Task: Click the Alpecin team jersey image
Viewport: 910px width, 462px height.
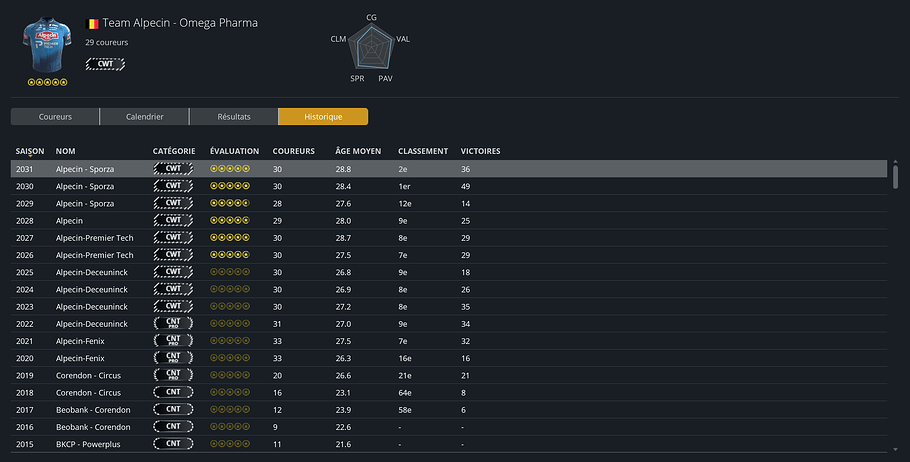Action: [x=47, y=45]
